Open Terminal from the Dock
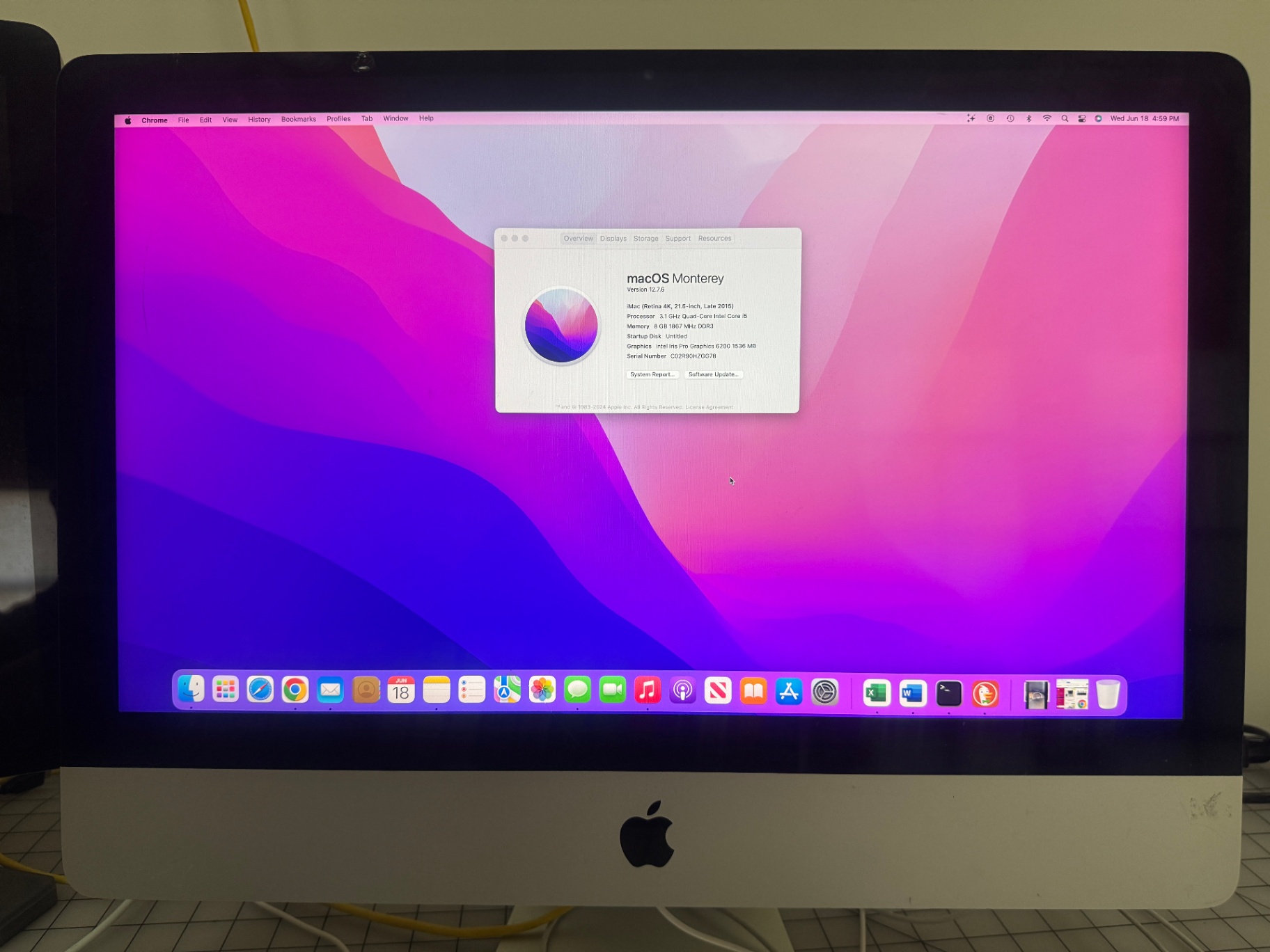The height and width of the screenshot is (952, 1270). tap(948, 693)
